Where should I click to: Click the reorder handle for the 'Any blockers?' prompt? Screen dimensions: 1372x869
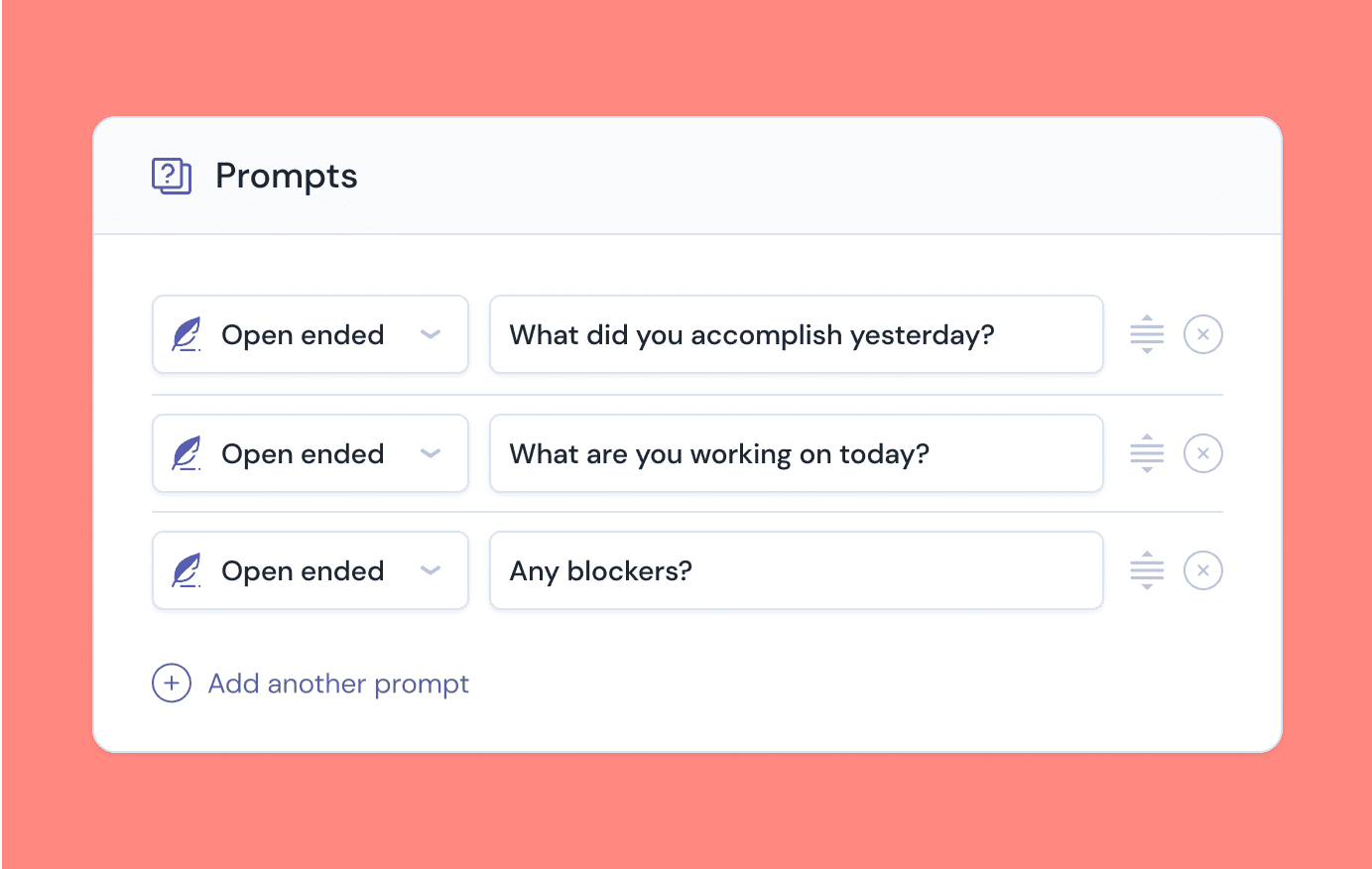point(1147,570)
